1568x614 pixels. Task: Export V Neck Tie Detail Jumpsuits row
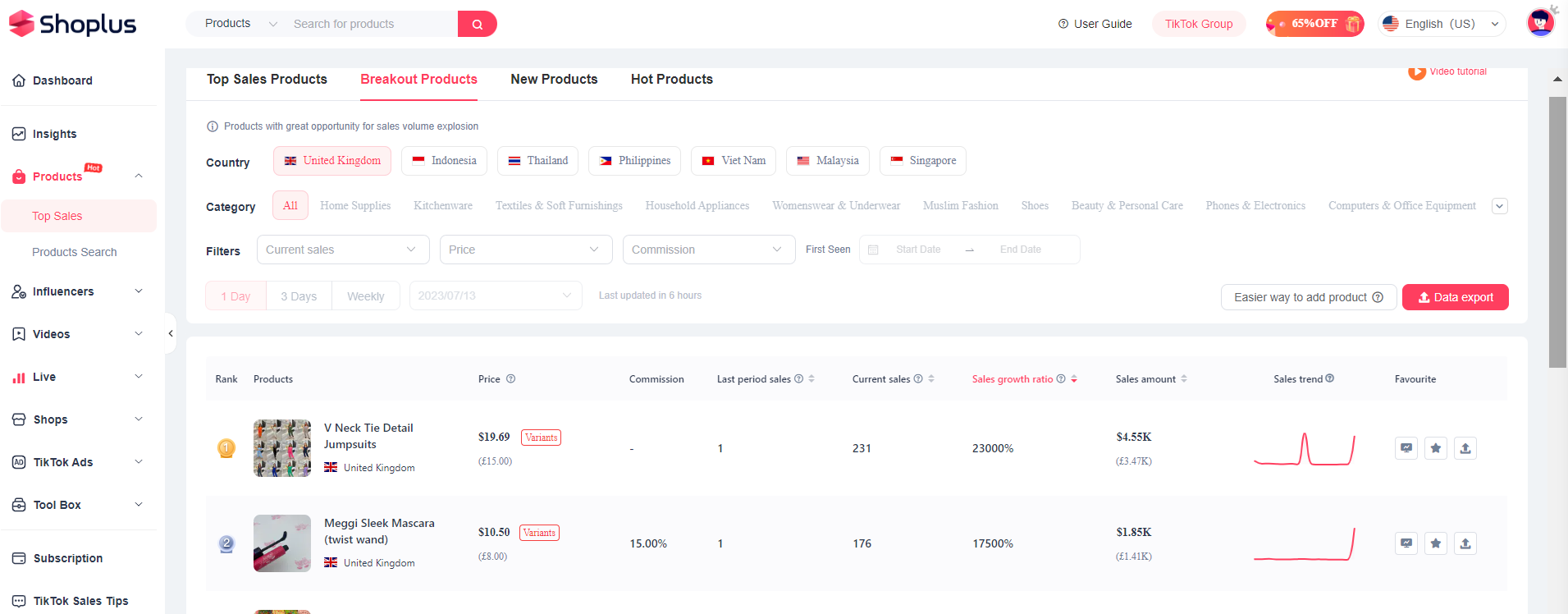[1465, 448]
